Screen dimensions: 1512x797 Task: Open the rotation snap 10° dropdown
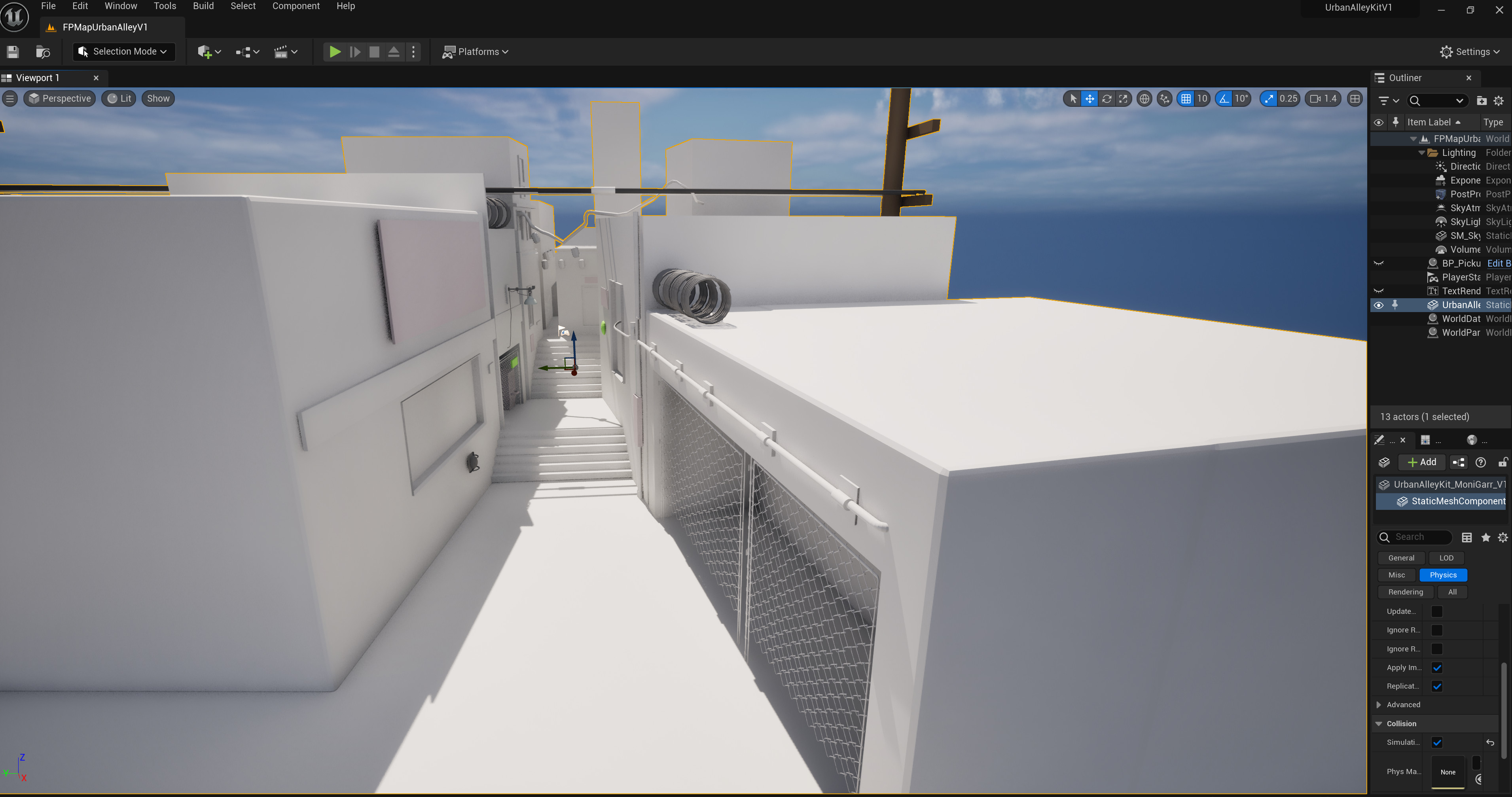click(x=1241, y=98)
